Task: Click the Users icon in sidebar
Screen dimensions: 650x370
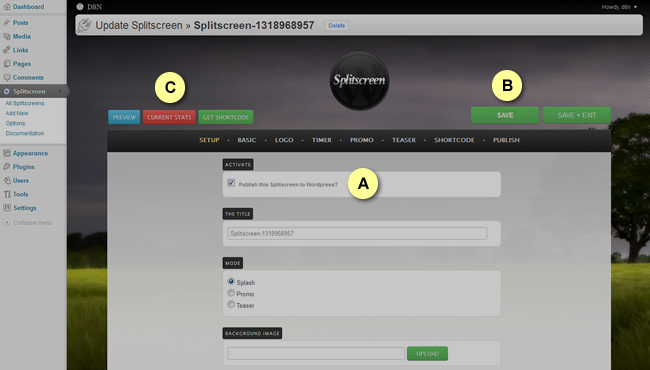Action: coord(7,181)
